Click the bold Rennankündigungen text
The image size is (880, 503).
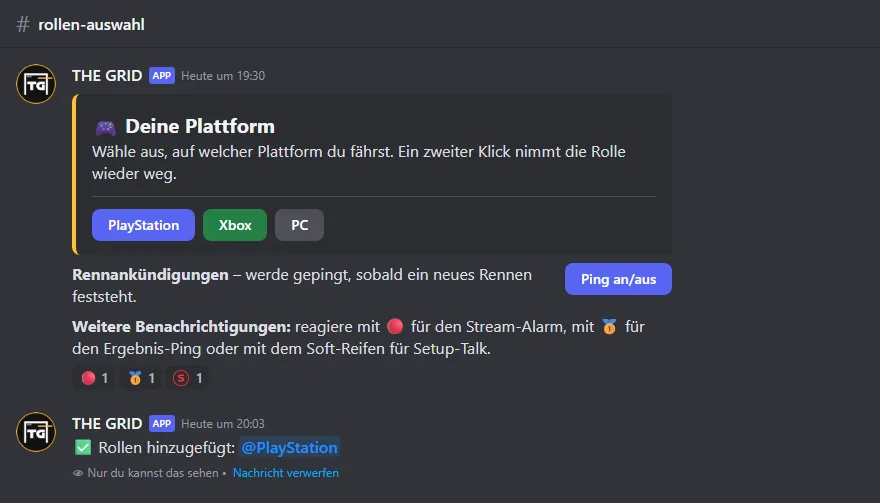pos(150,275)
